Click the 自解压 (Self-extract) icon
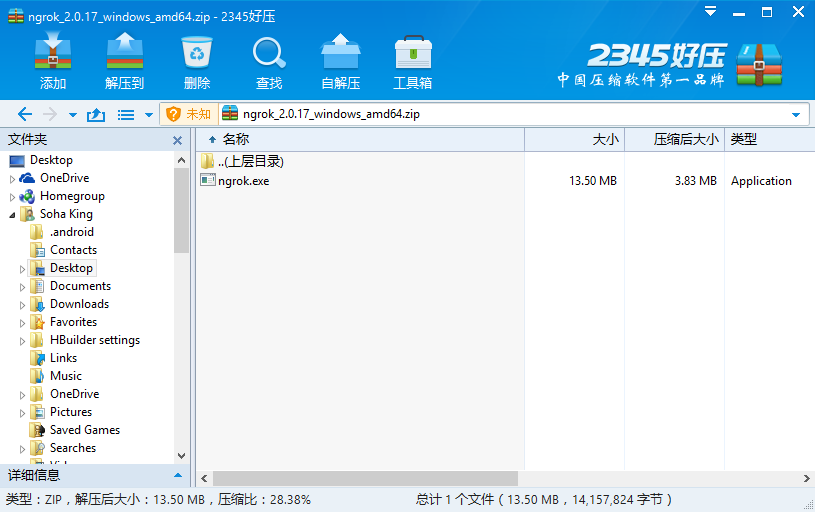 pyautogui.click(x=340, y=61)
